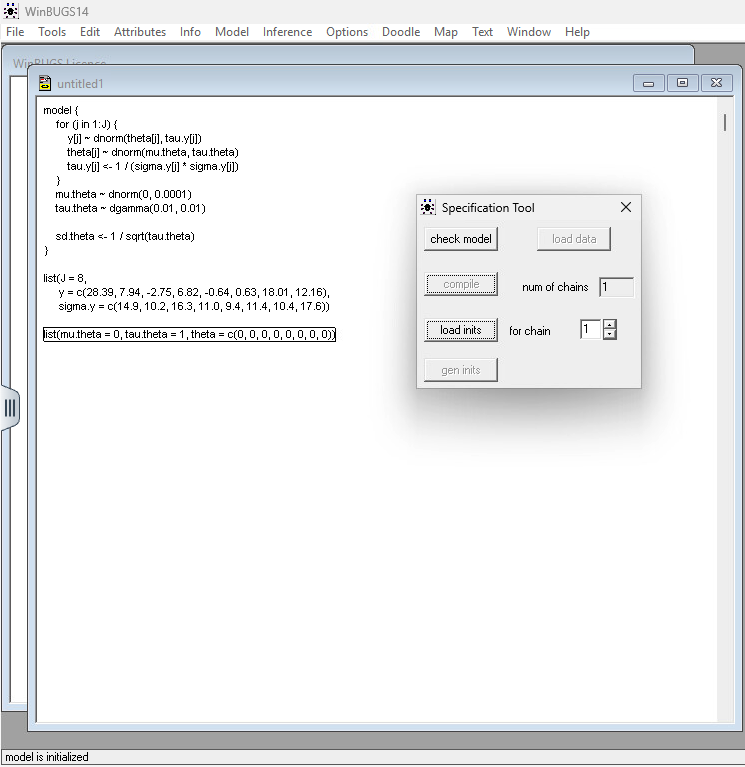Click the side panel grip handle on left edge
This screenshot has width=745, height=767.
[x=10, y=407]
